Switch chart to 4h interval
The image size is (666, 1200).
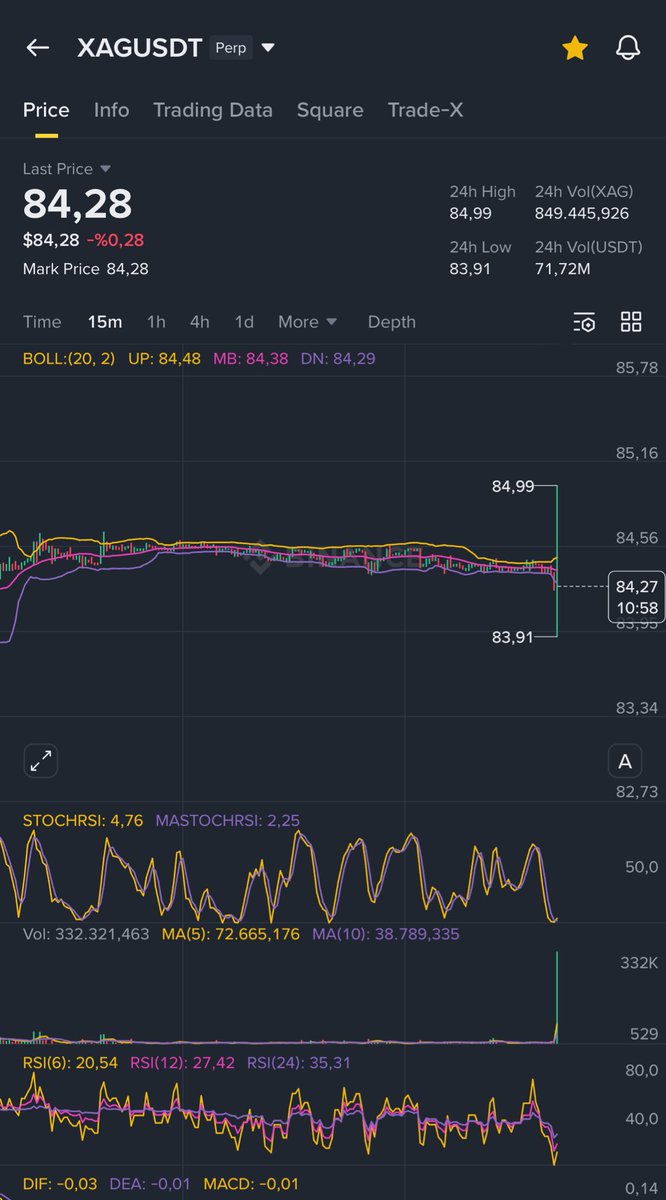[200, 322]
